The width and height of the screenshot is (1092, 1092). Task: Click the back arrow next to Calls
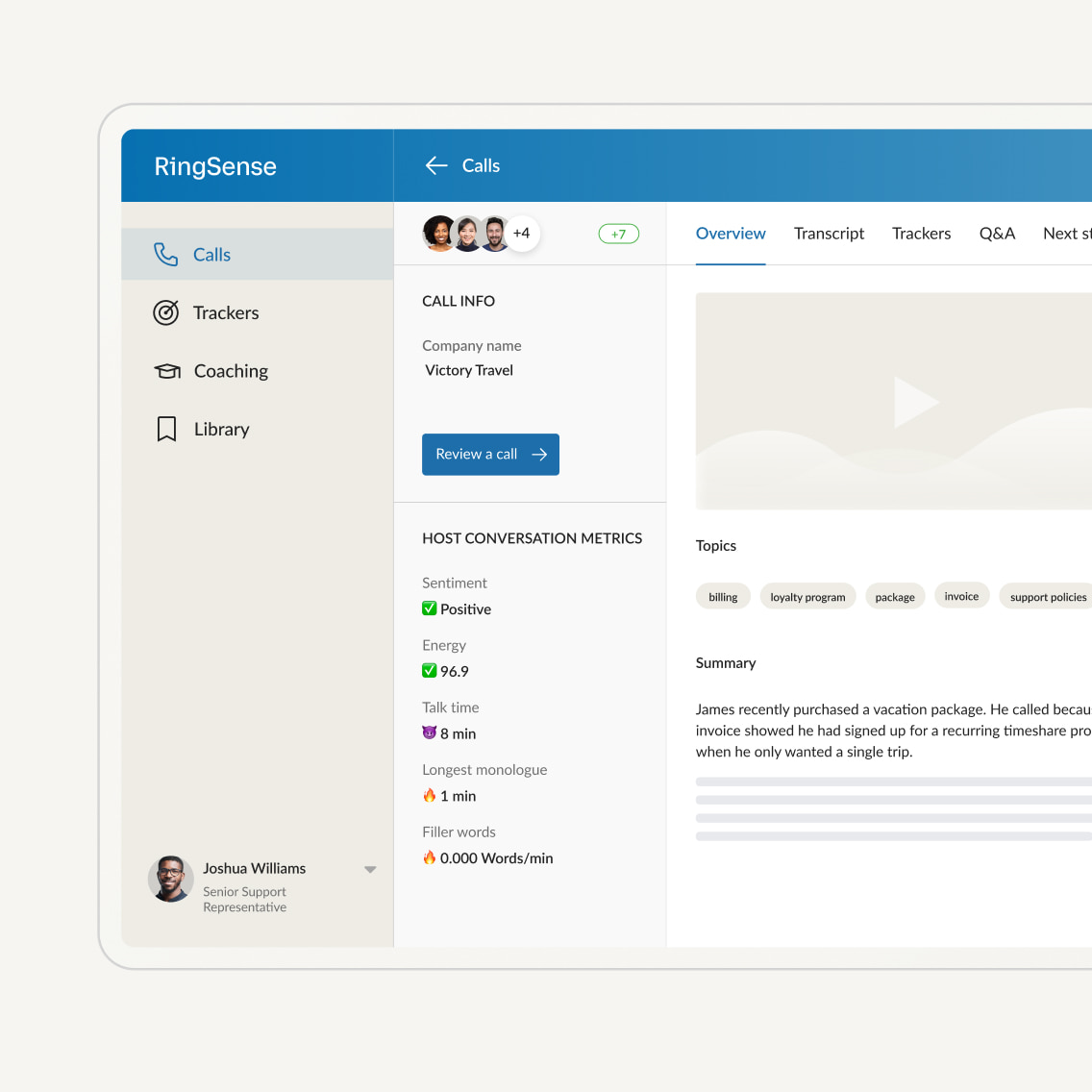pyautogui.click(x=435, y=165)
